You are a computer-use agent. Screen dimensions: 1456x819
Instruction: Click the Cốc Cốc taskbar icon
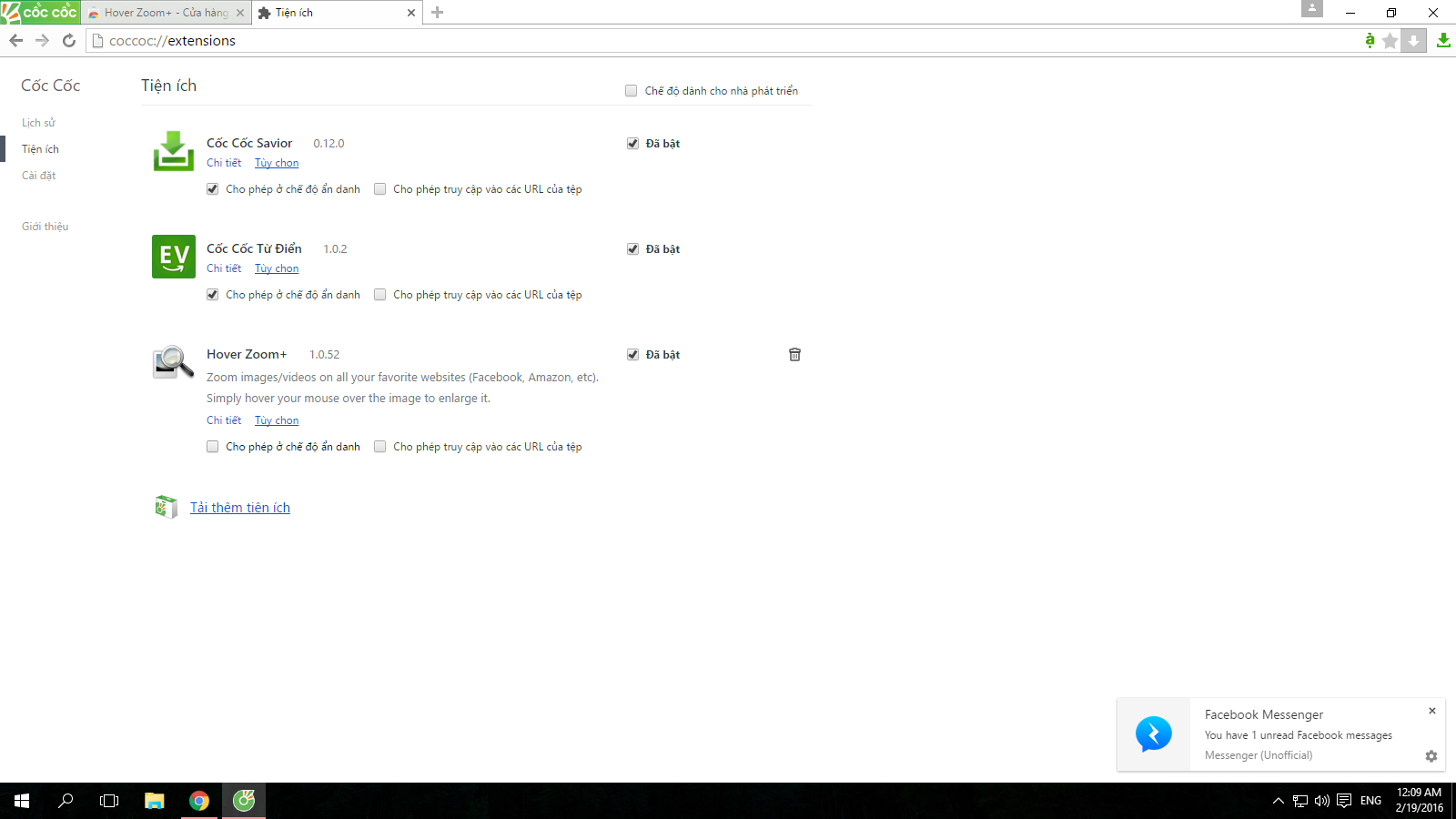pos(244,801)
